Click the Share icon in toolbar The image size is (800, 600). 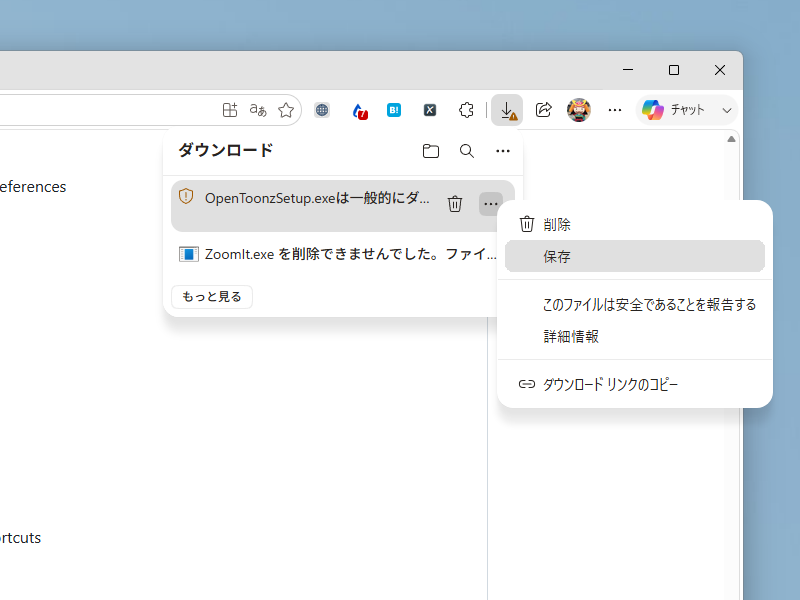(x=543, y=110)
